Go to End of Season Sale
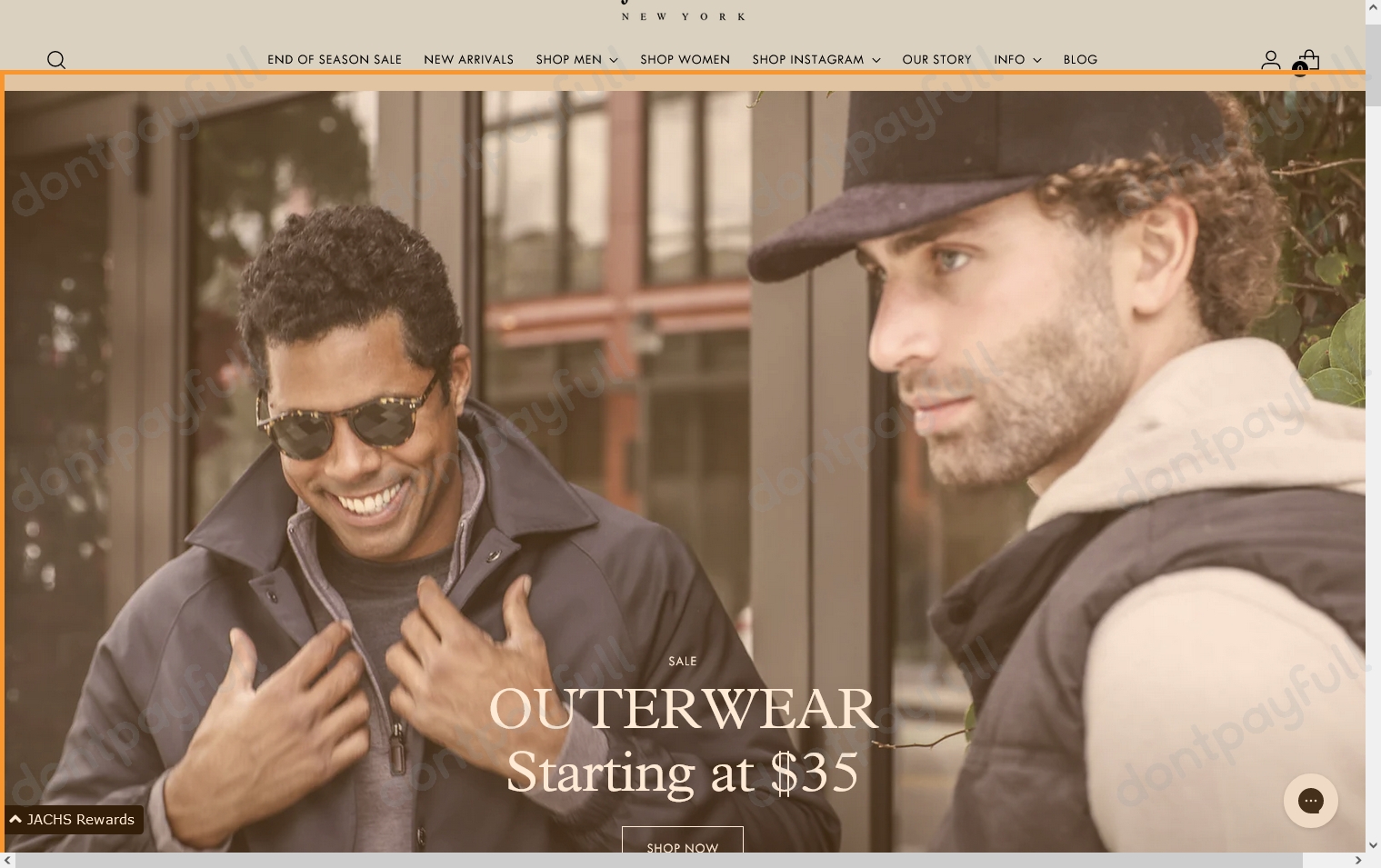This screenshot has width=1381, height=868. [335, 60]
